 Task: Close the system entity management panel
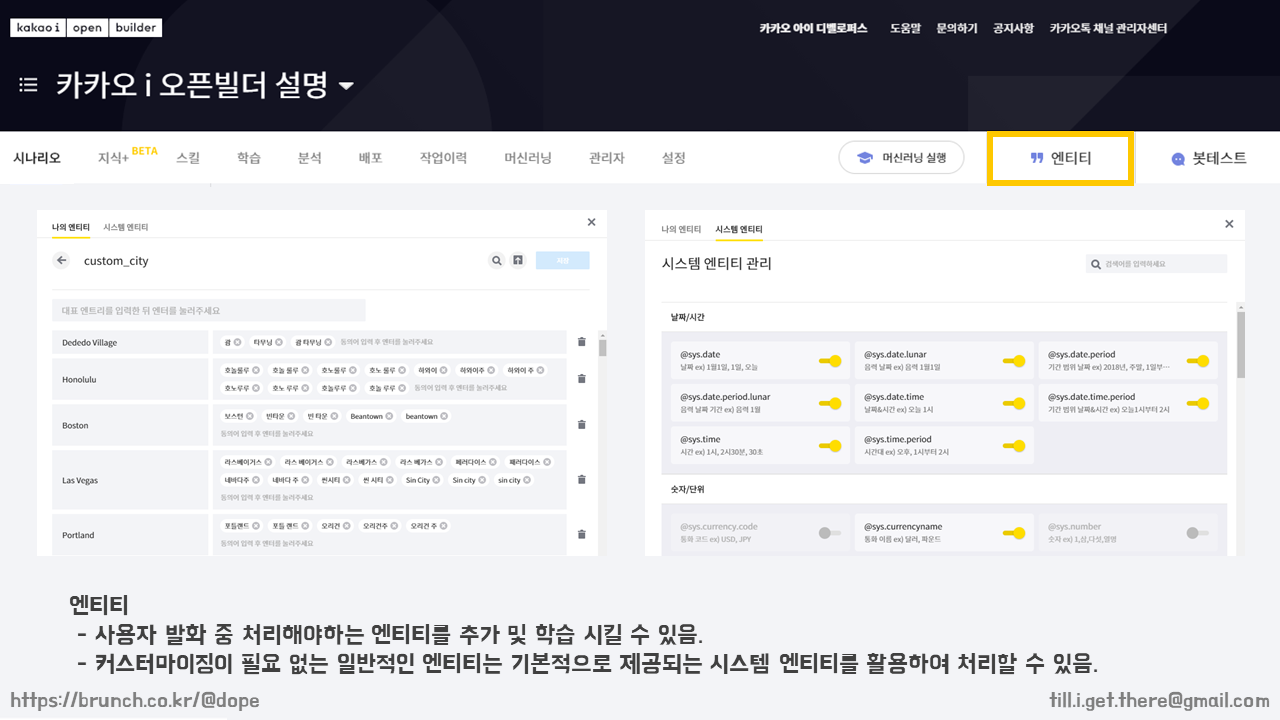point(1229,225)
